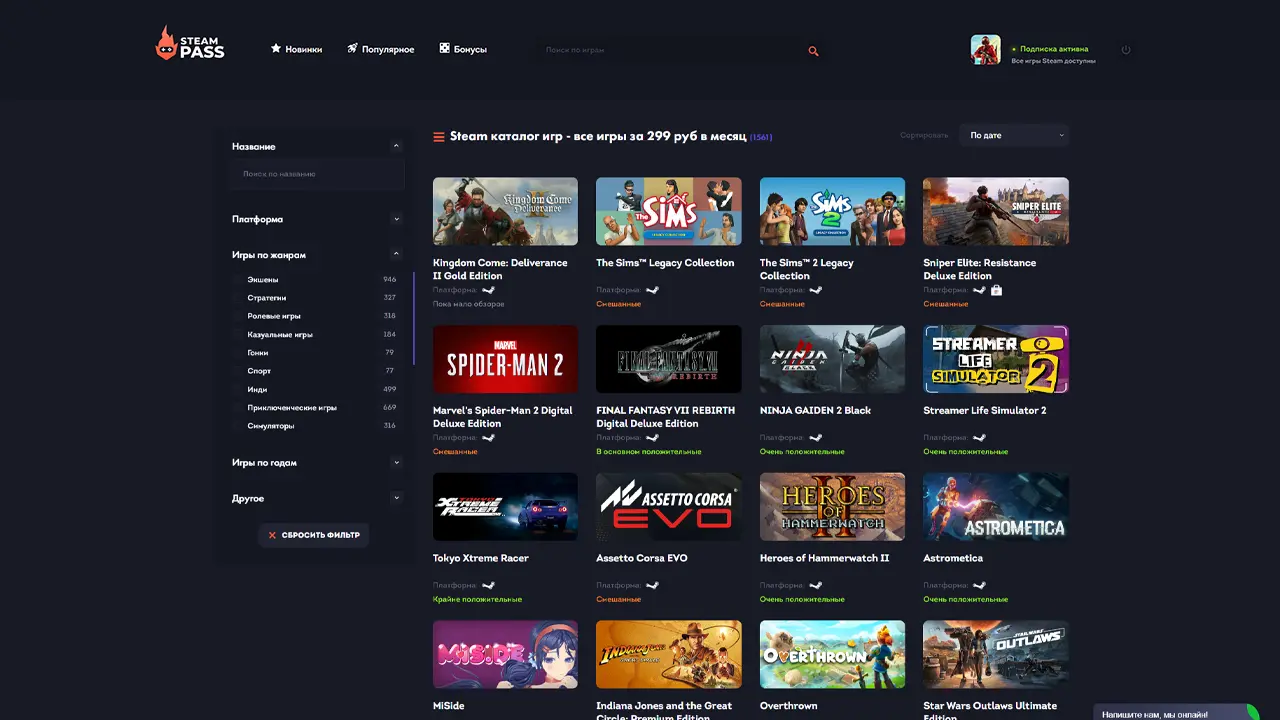This screenshot has height=720, width=1280.
Task: Open The Sims Legacy Collection title link
Action: pos(665,263)
